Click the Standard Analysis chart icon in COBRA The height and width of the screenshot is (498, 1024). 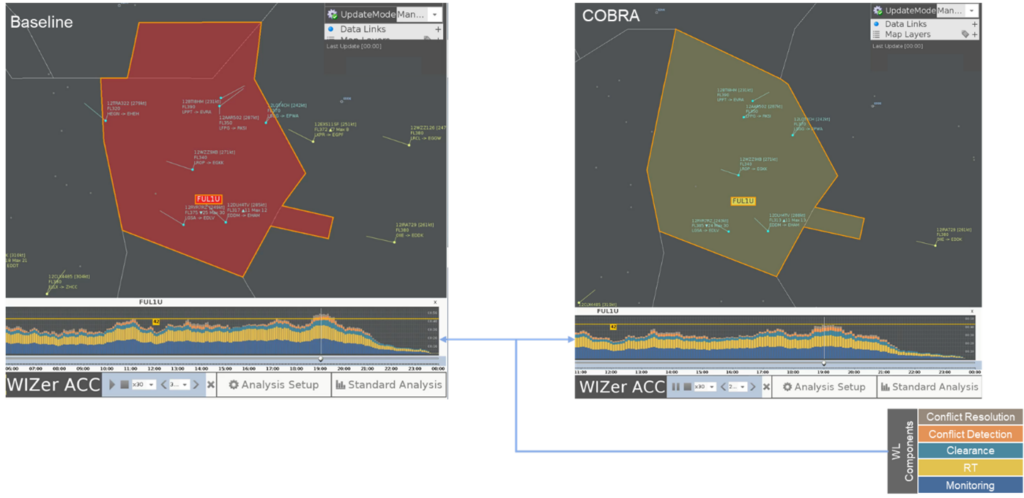pos(885,386)
